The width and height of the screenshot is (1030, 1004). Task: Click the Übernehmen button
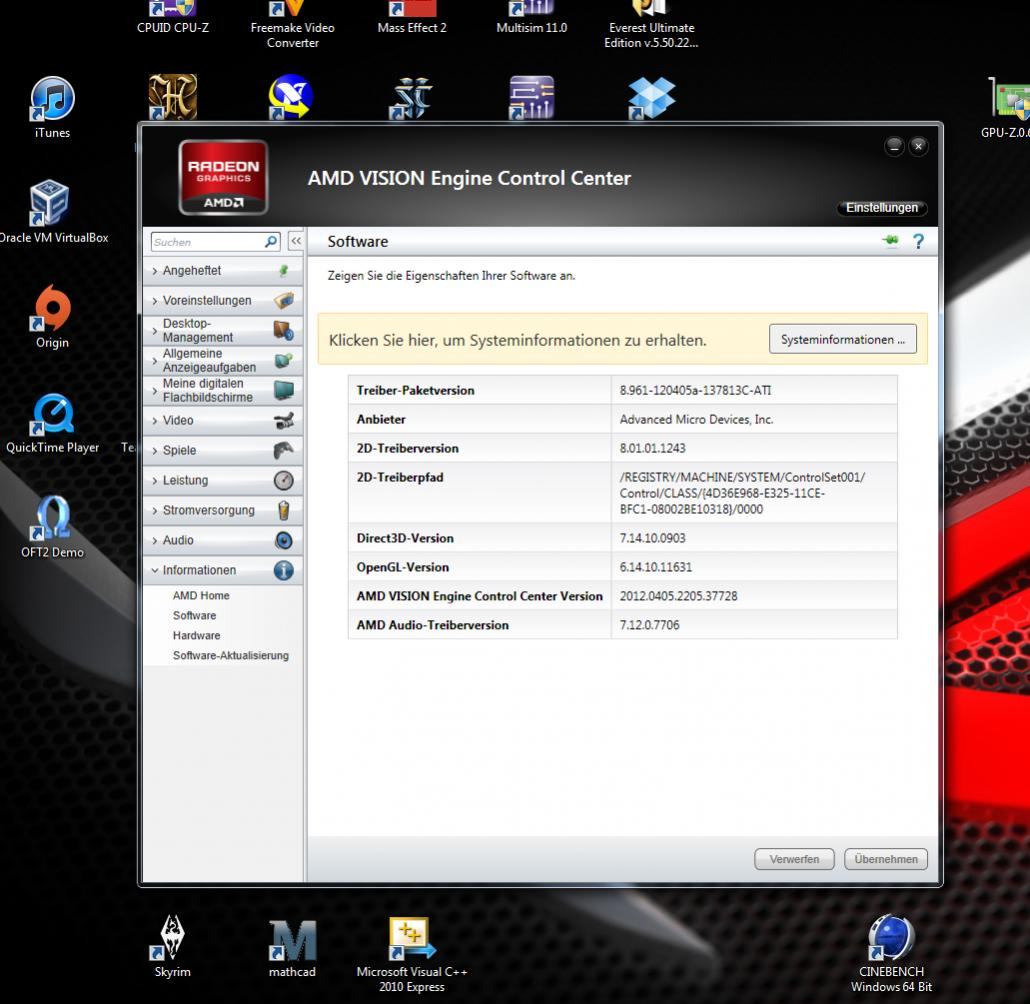click(x=885, y=859)
